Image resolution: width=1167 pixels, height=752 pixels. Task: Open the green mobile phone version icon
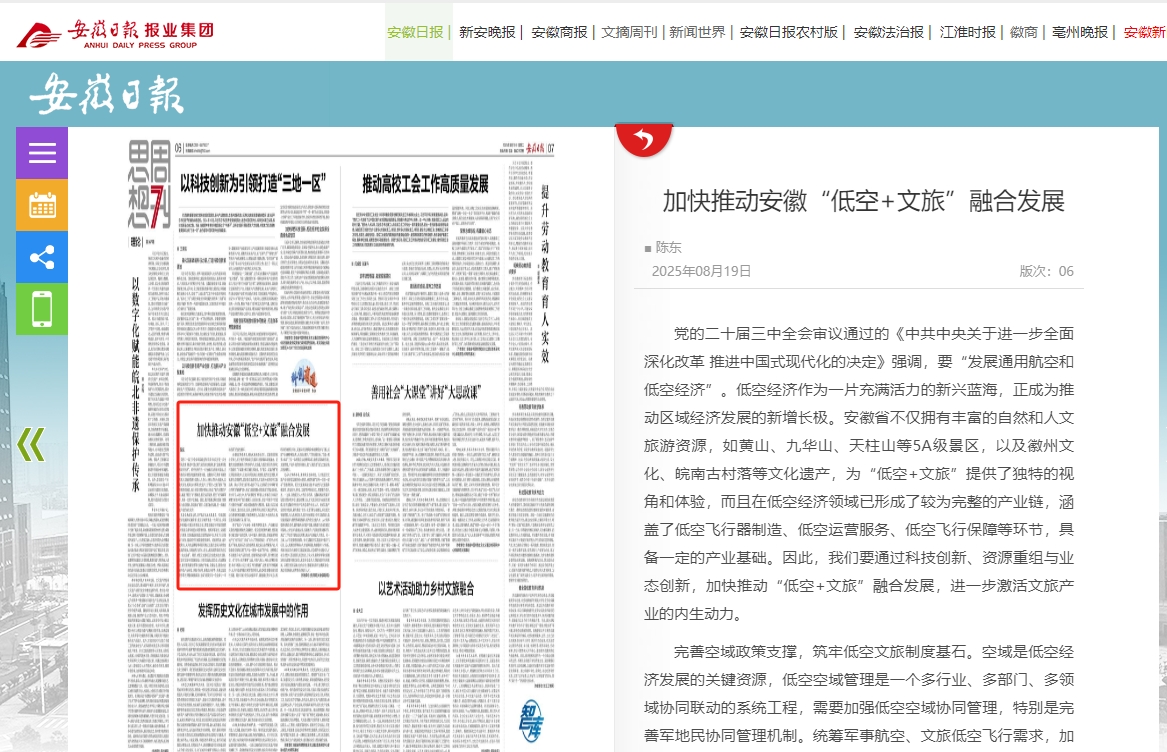42,309
